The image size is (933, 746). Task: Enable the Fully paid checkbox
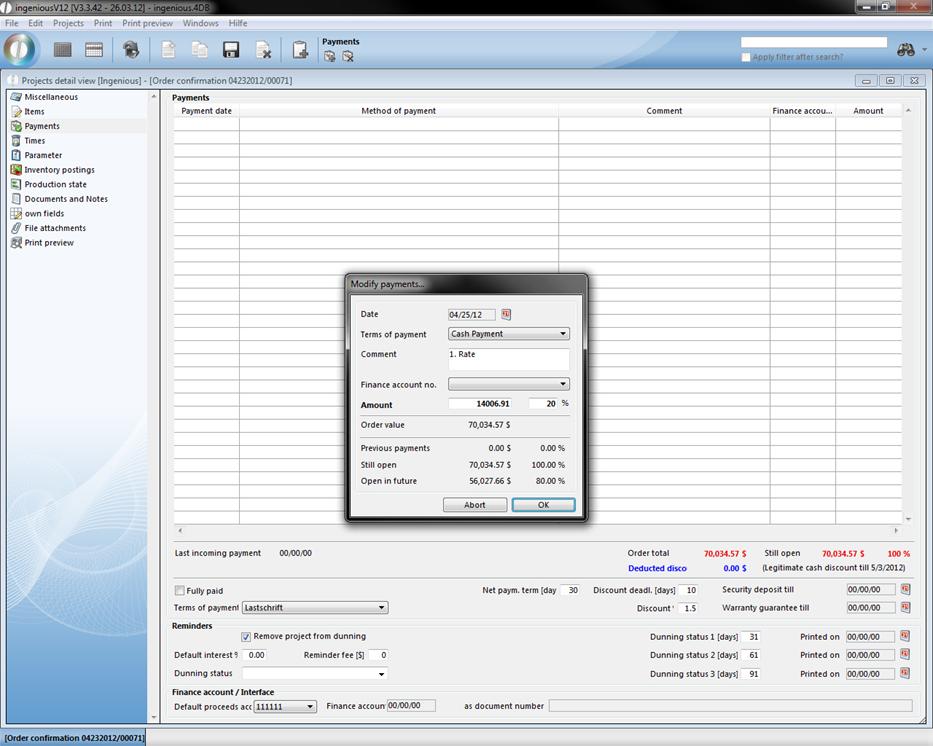180,591
